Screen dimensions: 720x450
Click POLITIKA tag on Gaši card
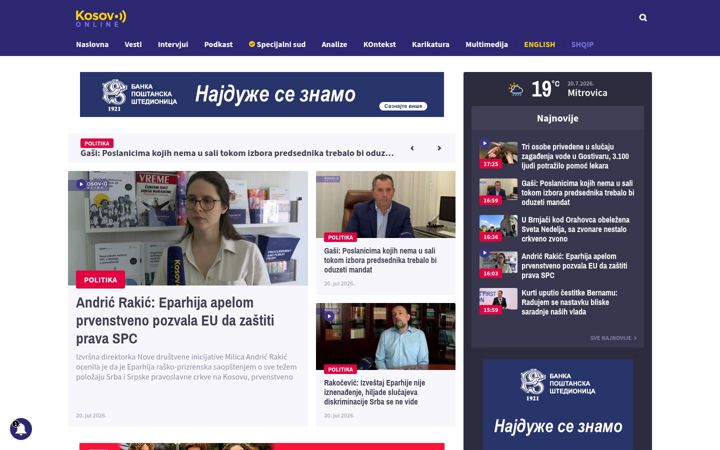click(x=340, y=237)
